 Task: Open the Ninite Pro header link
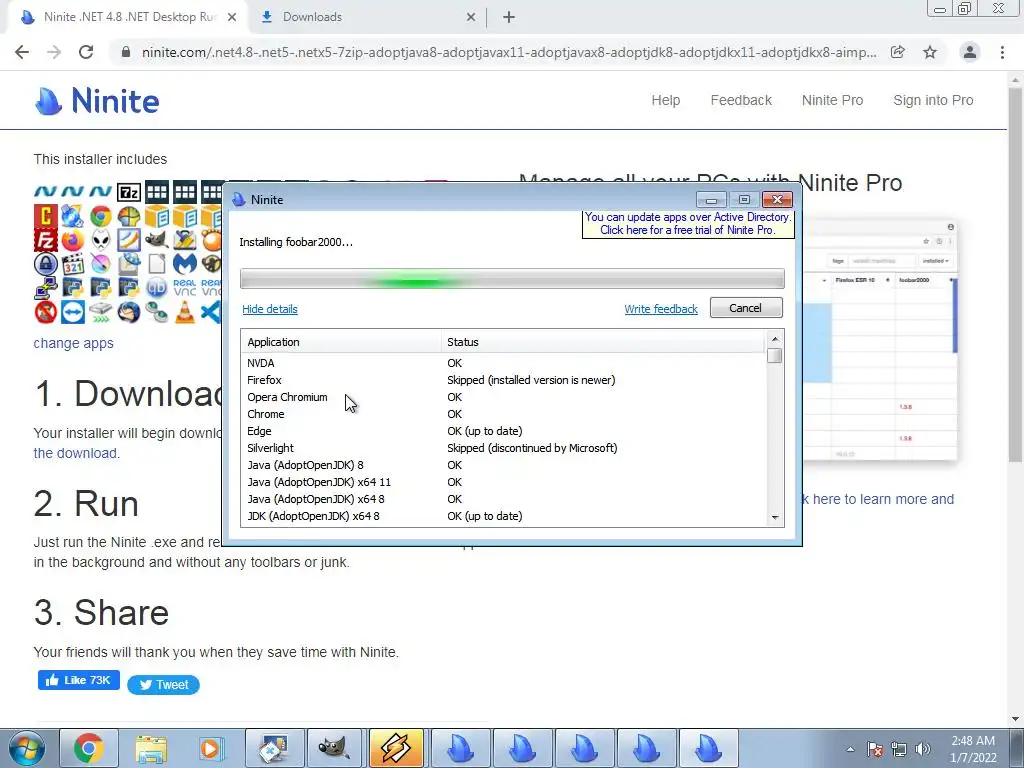click(833, 101)
